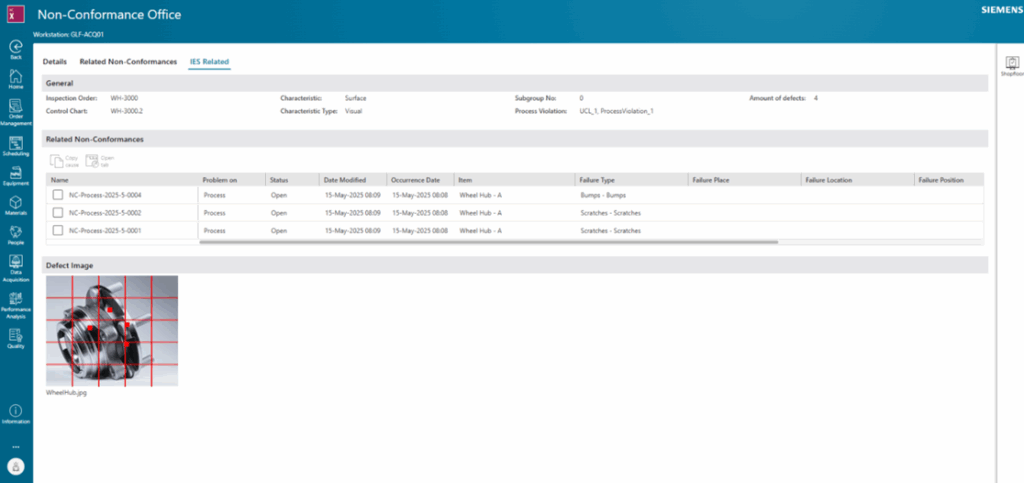
Task: Open Order Management from the sidebar
Action: 16,107
